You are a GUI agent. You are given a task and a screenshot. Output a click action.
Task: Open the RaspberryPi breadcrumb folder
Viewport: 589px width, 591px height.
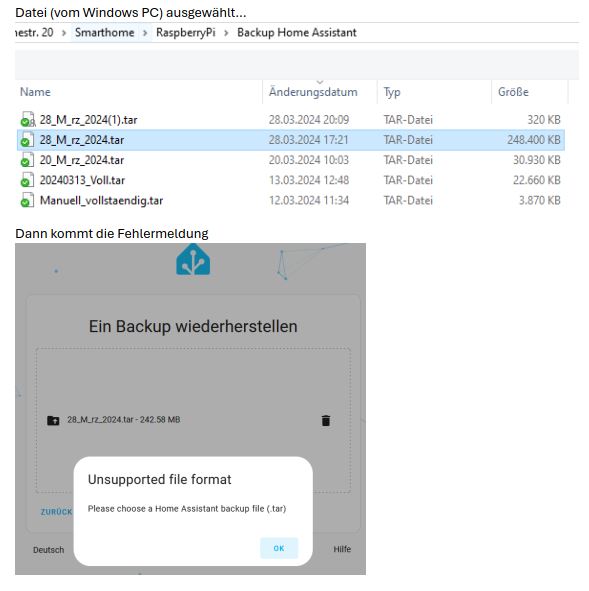[x=186, y=32]
